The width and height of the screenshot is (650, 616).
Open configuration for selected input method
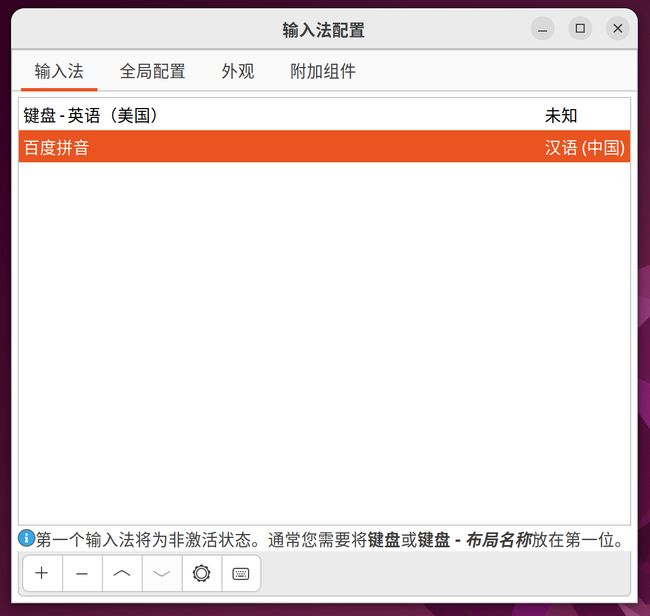click(x=201, y=573)
